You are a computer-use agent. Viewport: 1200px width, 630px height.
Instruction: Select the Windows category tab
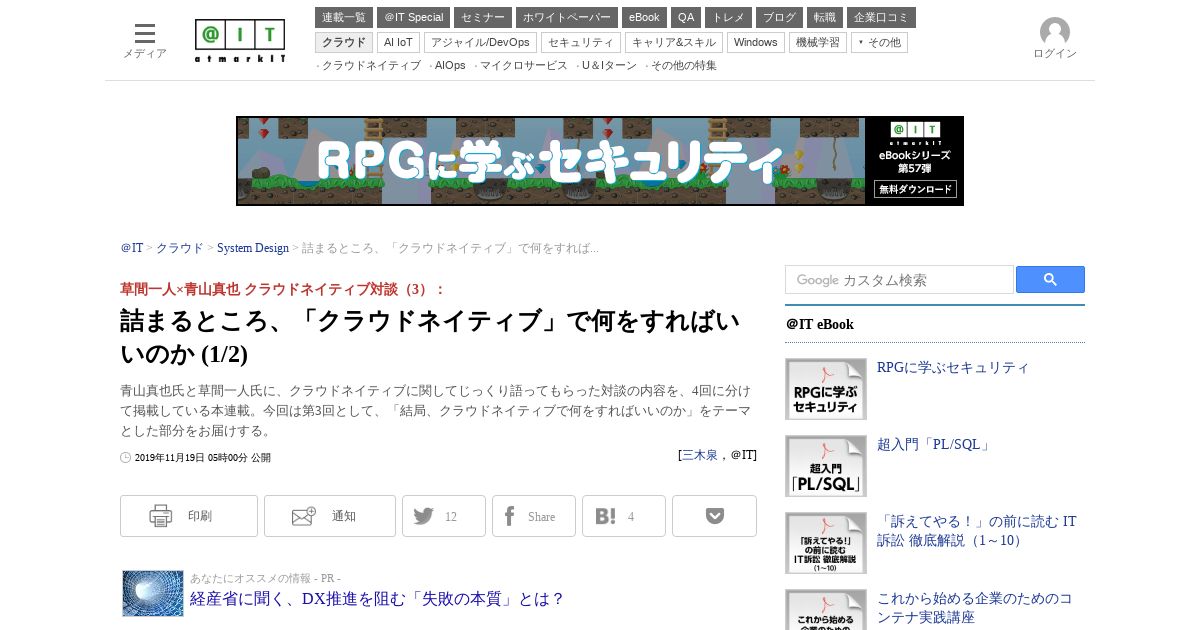tap(756, 42)
